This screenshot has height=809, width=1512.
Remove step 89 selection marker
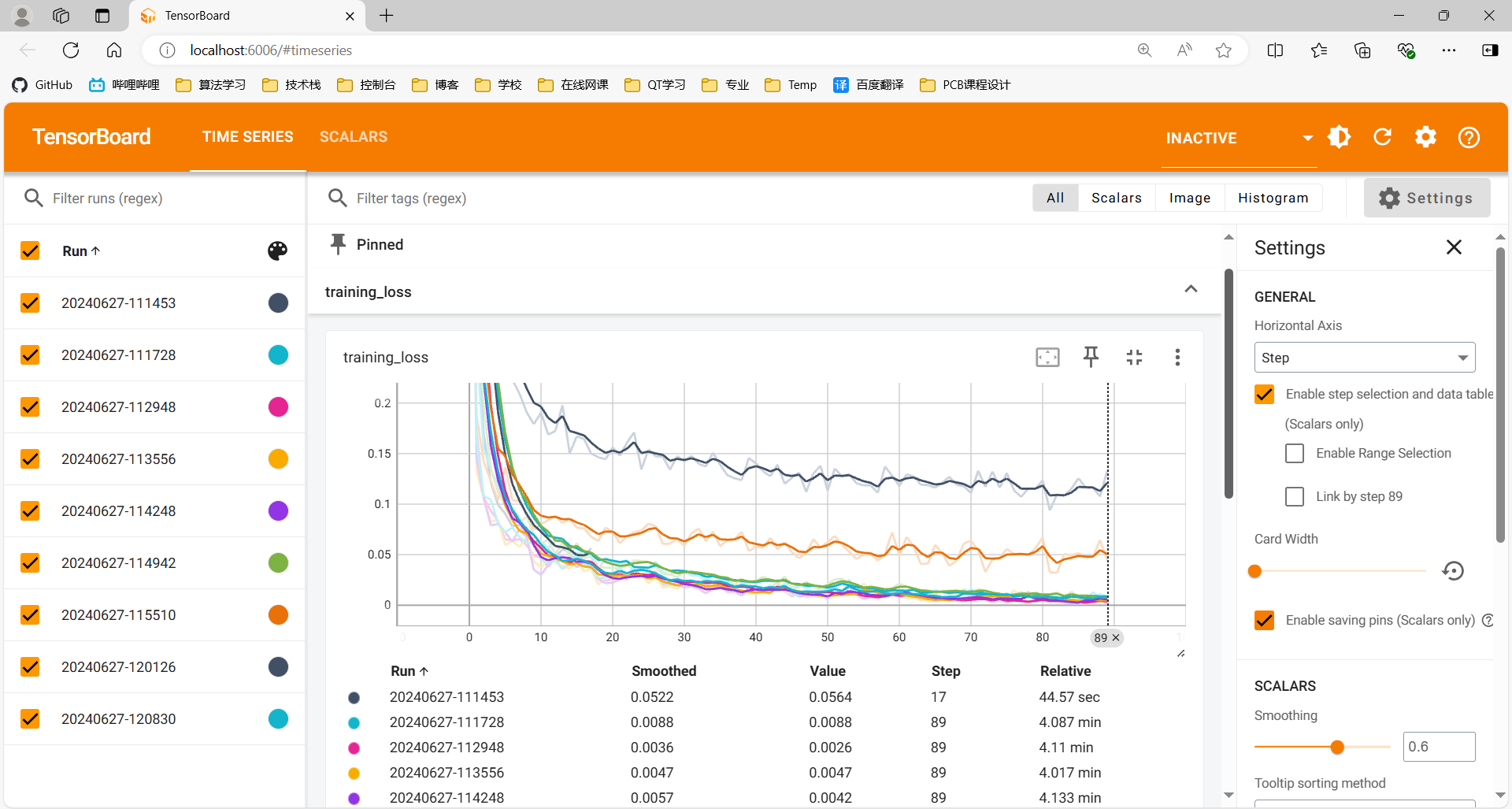pos(1115,638)
